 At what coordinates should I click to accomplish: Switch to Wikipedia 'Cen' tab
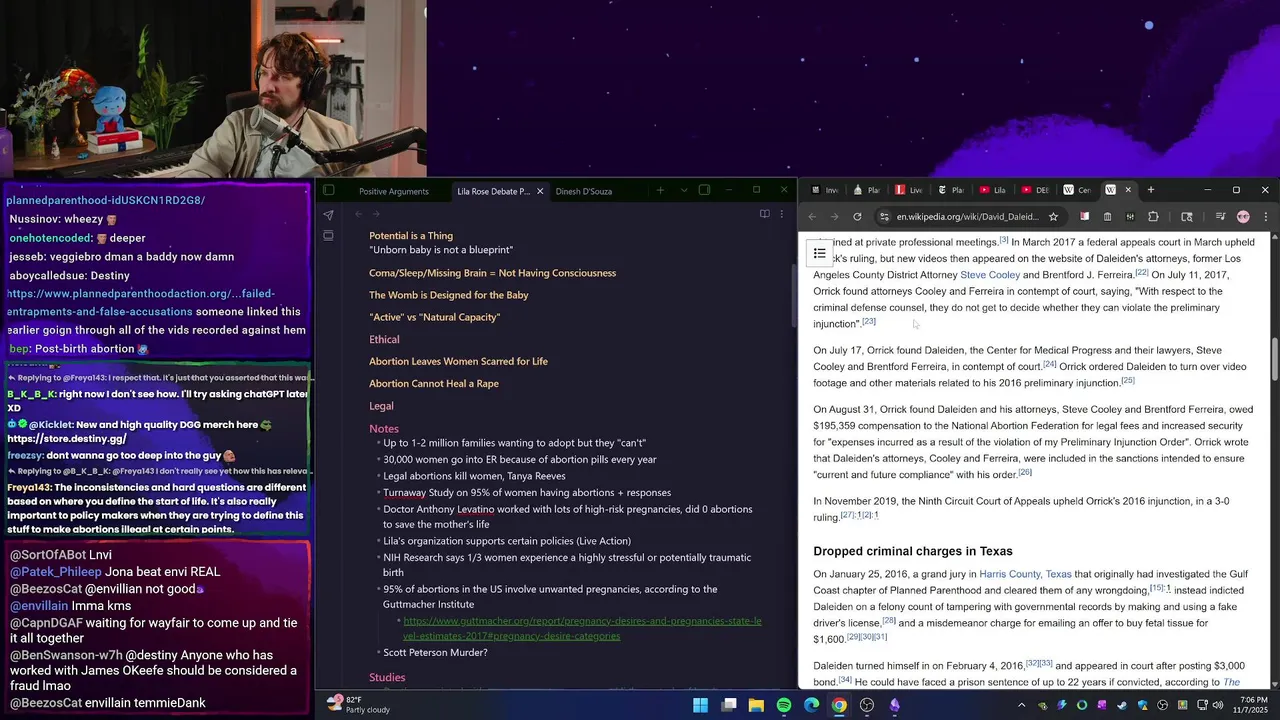[x=1077, y=190]
